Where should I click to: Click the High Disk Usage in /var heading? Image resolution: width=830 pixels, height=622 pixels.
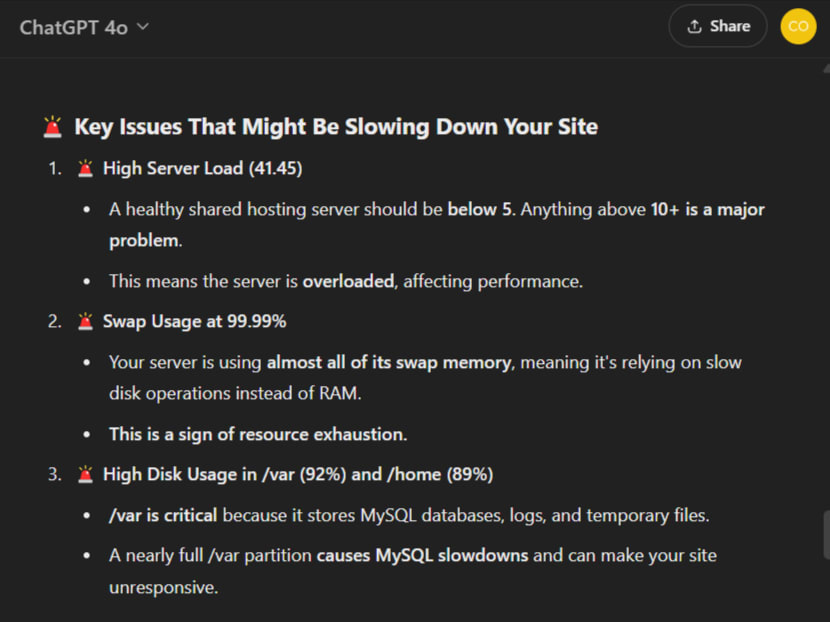pos(298,474)
